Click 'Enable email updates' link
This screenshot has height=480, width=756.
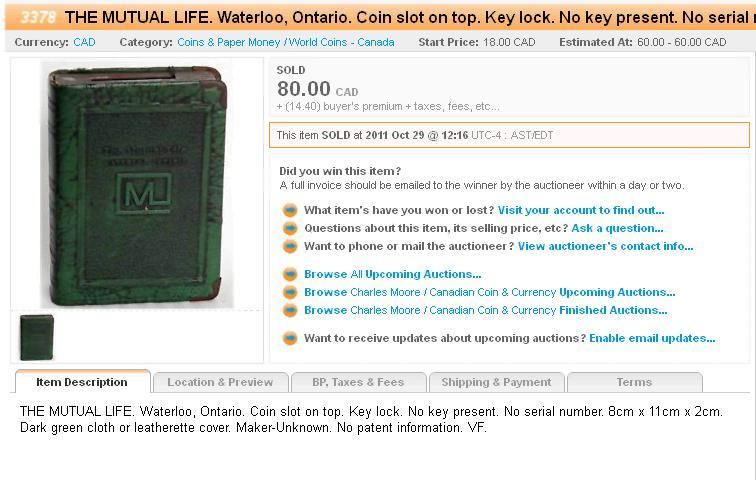(x=652, y=338)
